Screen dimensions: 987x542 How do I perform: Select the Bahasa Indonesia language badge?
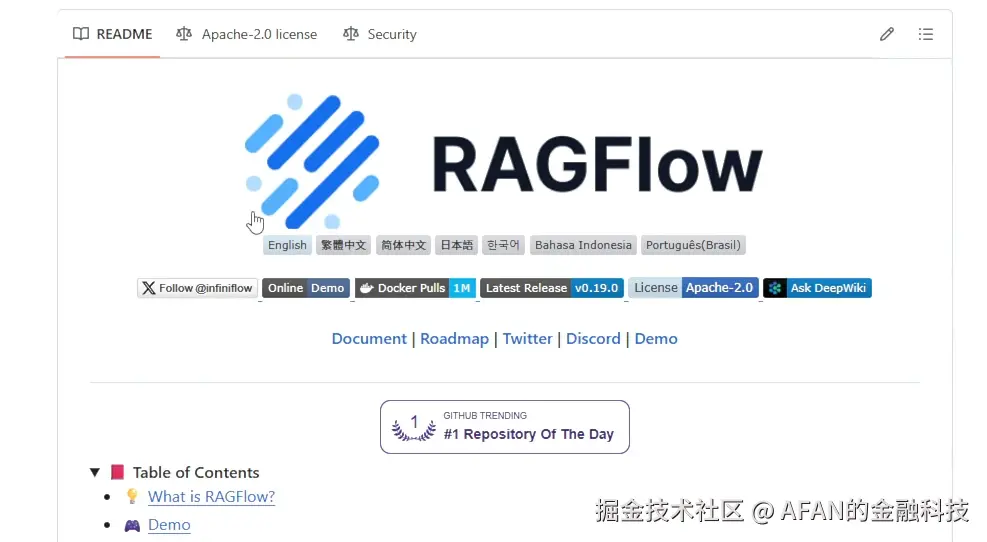[583, 245]
